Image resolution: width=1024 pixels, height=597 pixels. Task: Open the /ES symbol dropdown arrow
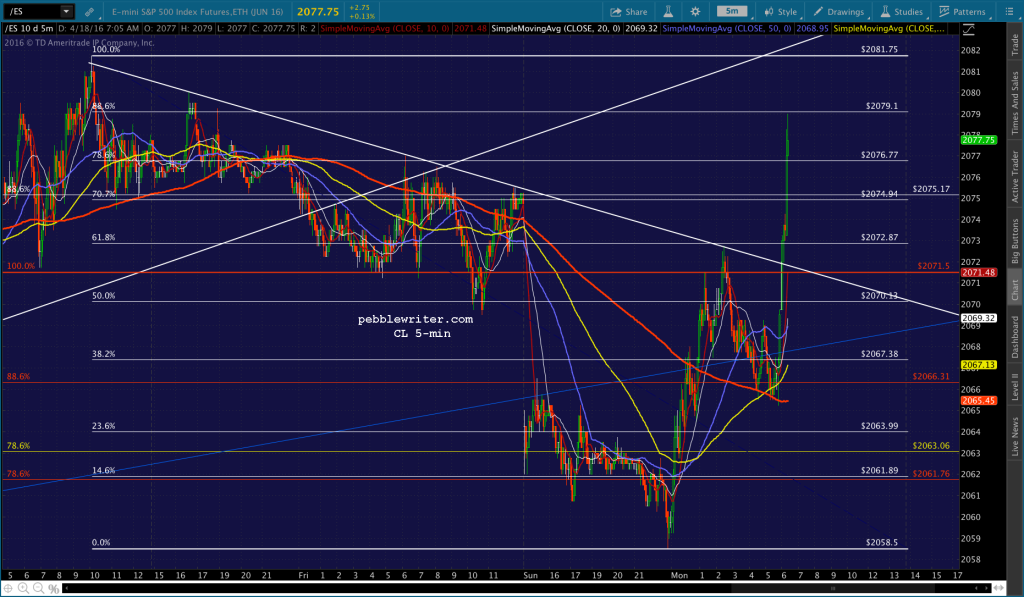pyautogui.click(x=66, y=11)
